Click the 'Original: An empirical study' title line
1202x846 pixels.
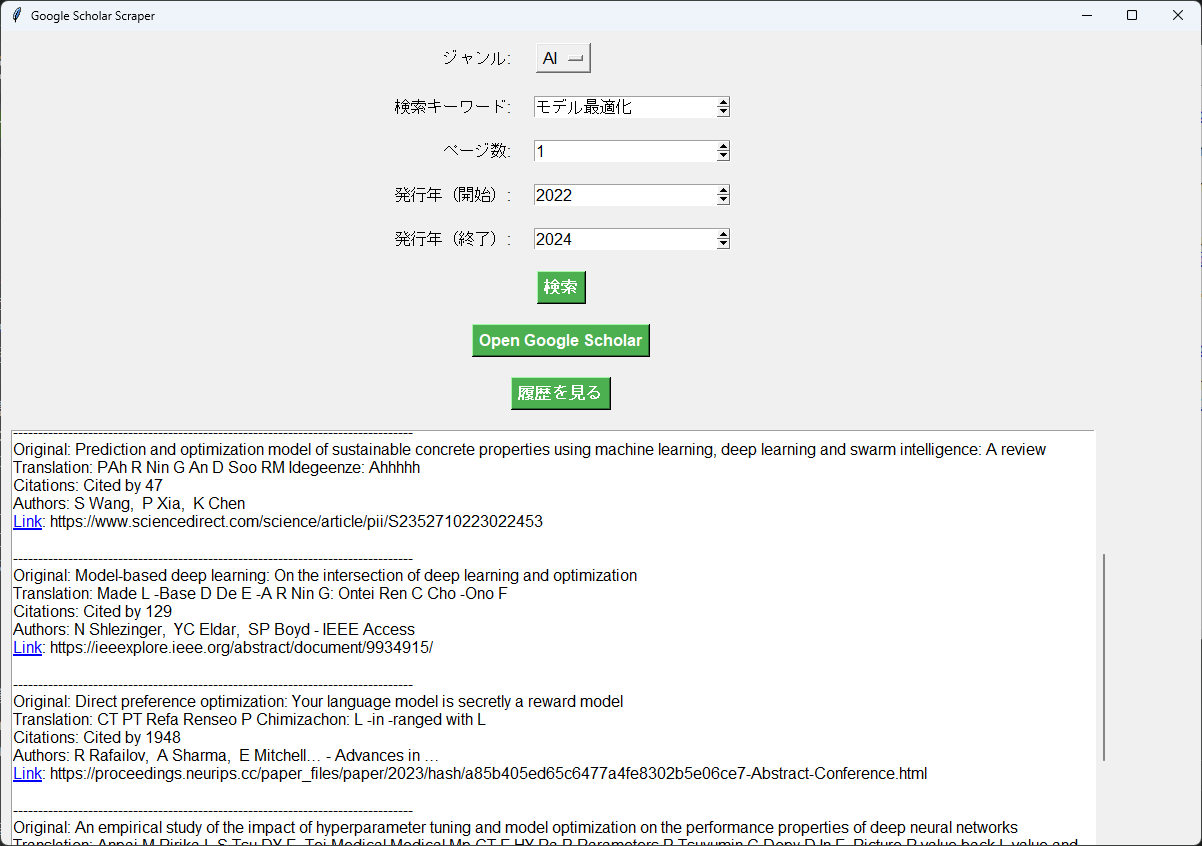pos(516,828)
